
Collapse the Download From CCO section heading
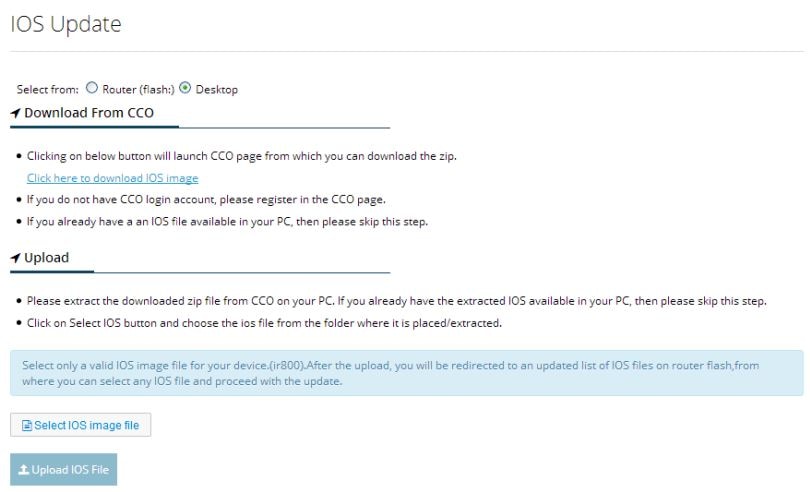click(89, 113)
